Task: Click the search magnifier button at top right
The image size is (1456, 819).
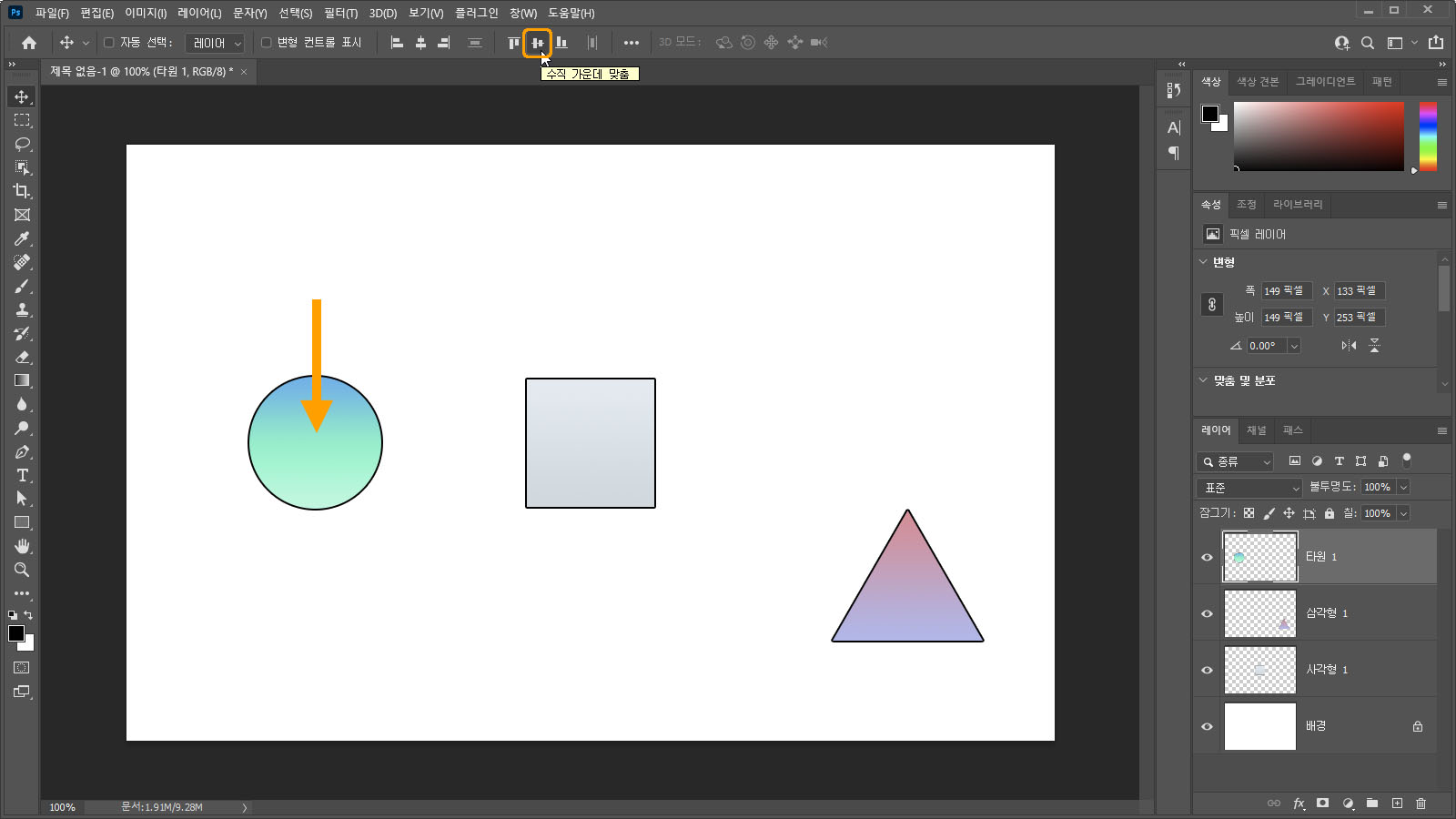Action: coord(1368,43)
